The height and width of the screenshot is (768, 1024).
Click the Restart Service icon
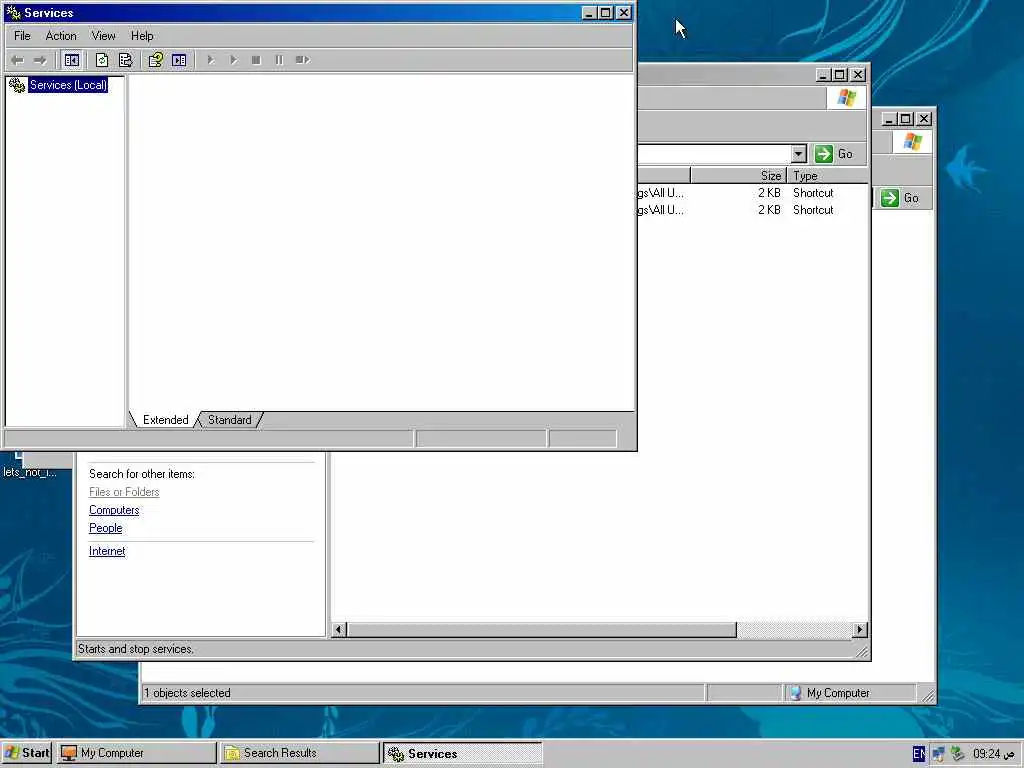click(x=302, y=60)
